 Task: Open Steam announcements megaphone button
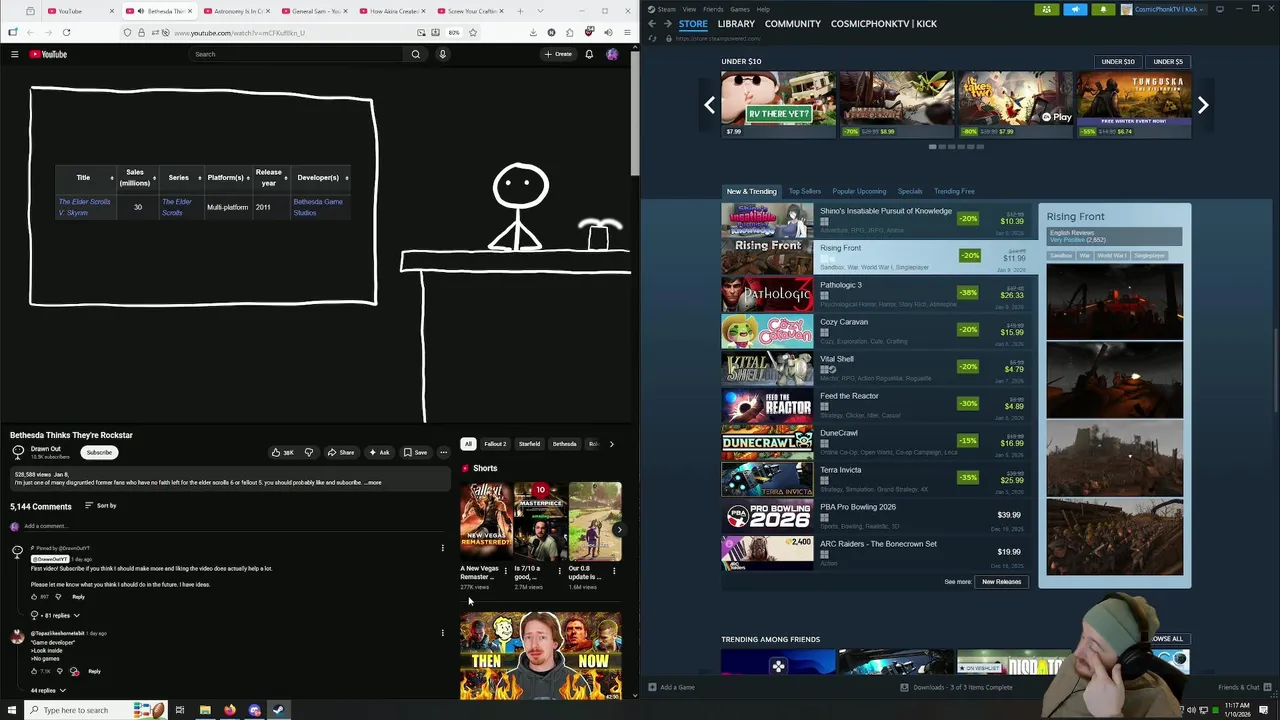coord(1075,9)
